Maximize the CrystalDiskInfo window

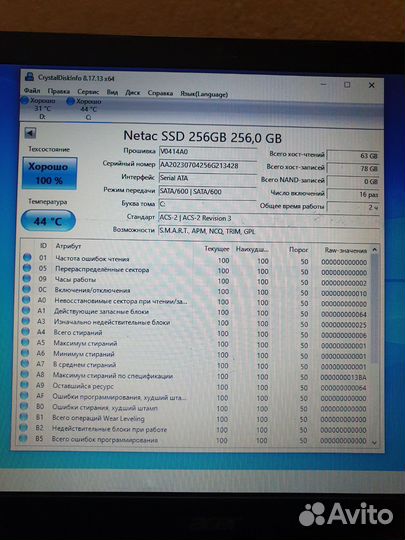(x=347, y=84)
